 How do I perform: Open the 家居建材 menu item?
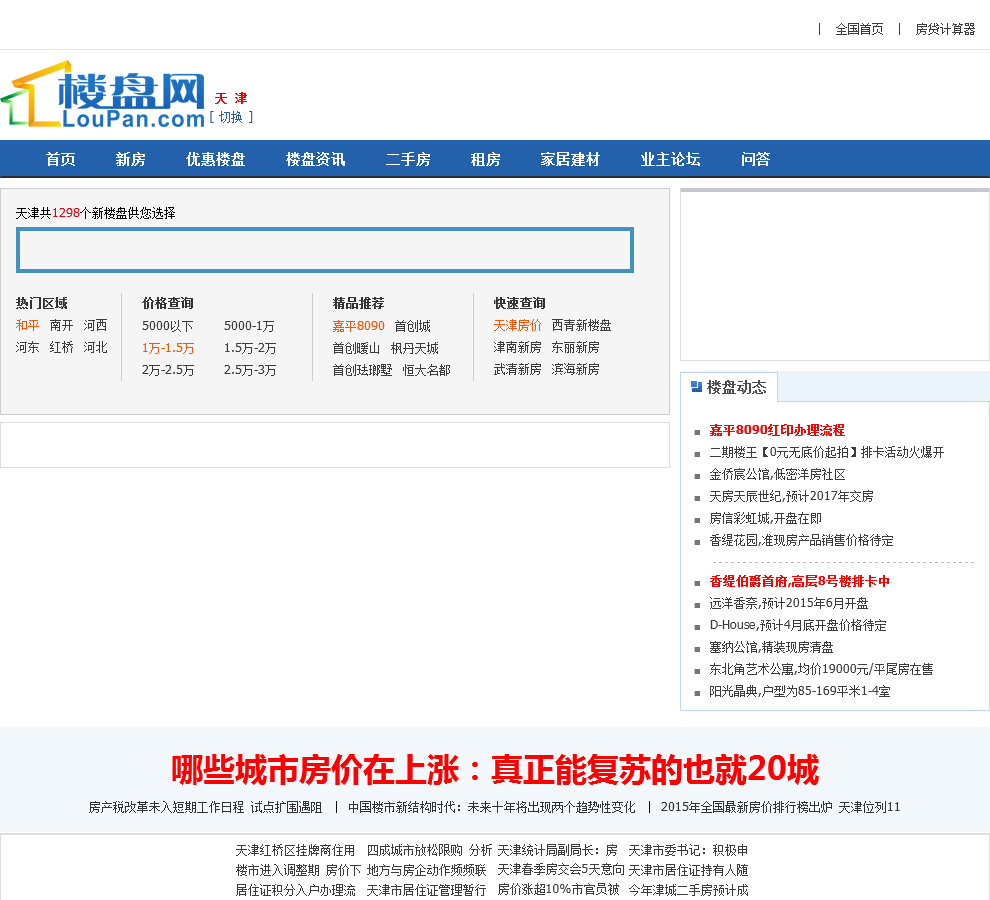tap(570, 159)
